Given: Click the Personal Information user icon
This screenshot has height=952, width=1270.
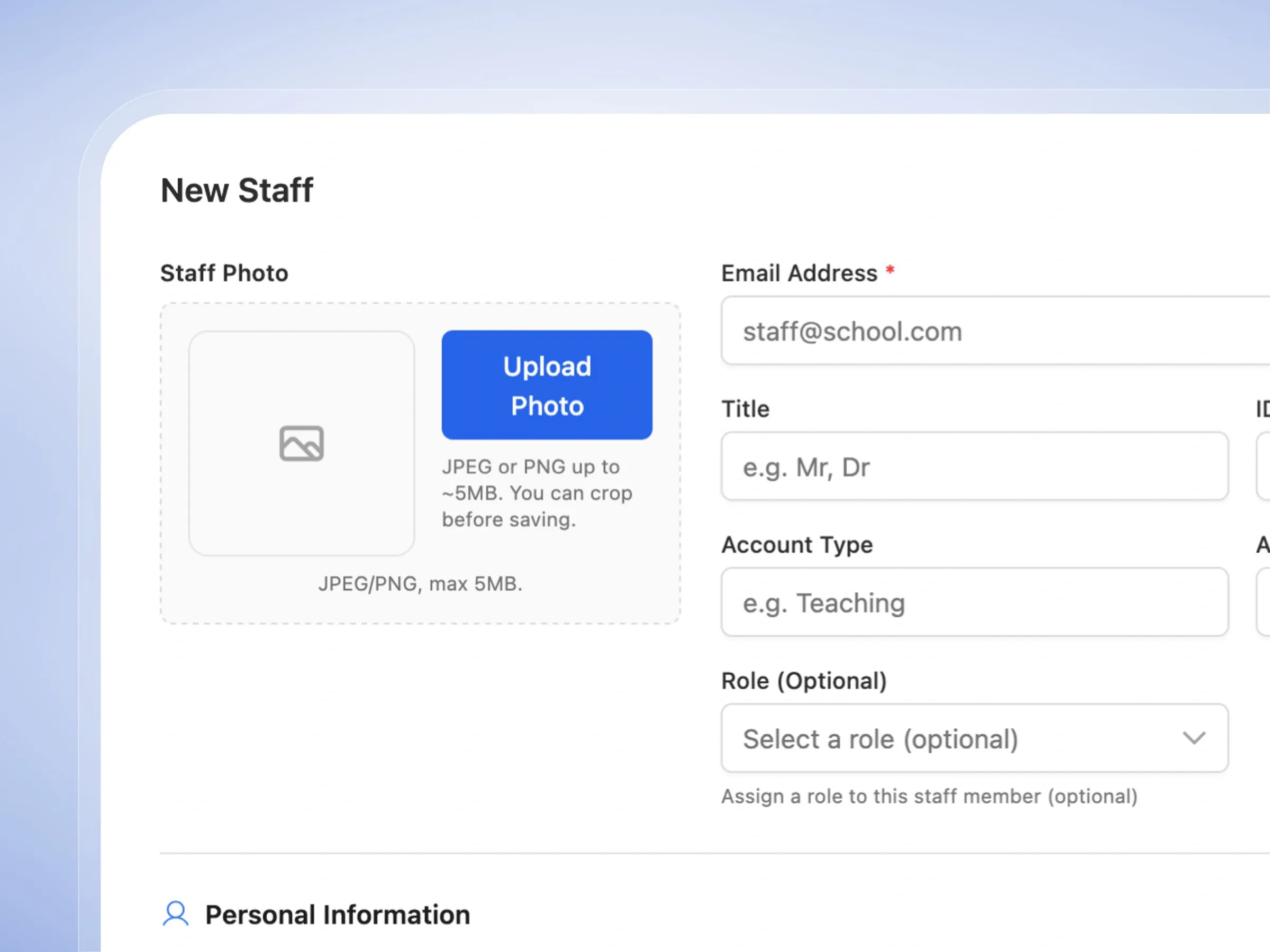Looking at the screenshot, I should 176,913.
